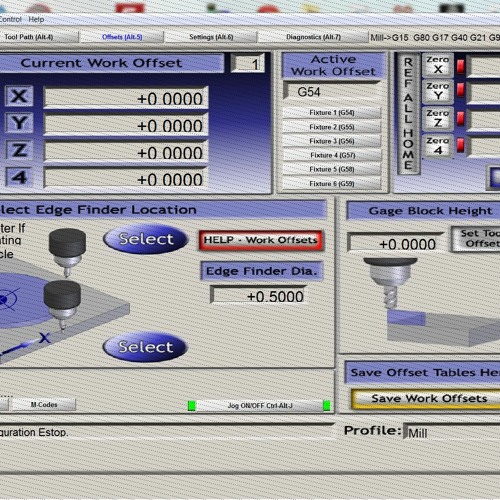Switch to the Offsets (Alt-5) tab
Screen dimensions: 500x500
tap(122, 37)
